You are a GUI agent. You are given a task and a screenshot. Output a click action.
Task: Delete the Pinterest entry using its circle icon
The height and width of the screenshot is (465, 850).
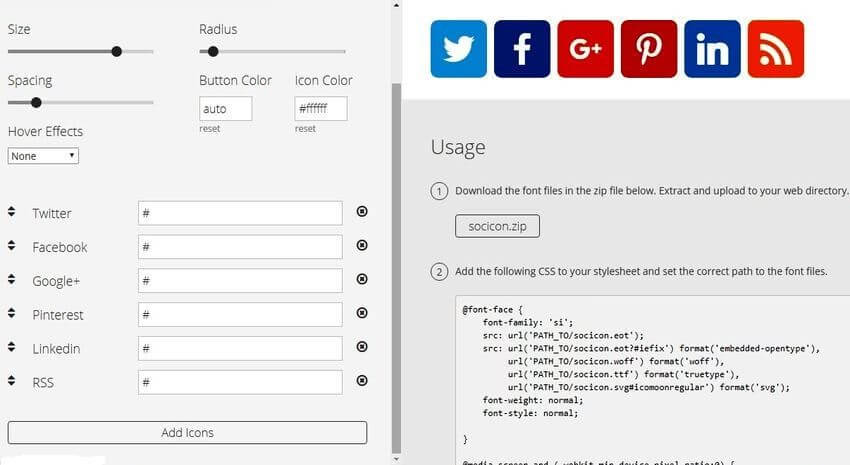362,313
